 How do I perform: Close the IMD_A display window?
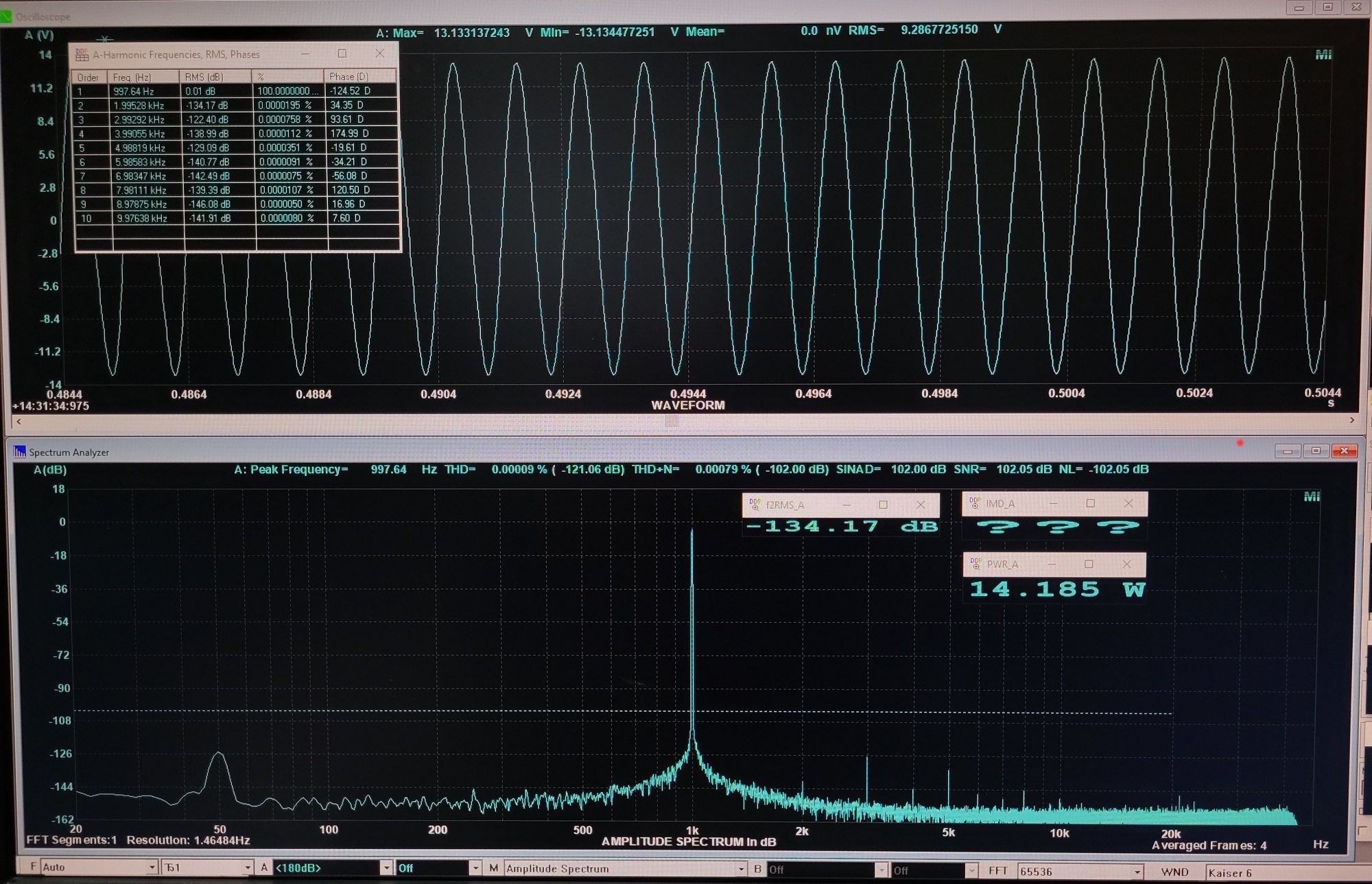[x=1128, y=503]
